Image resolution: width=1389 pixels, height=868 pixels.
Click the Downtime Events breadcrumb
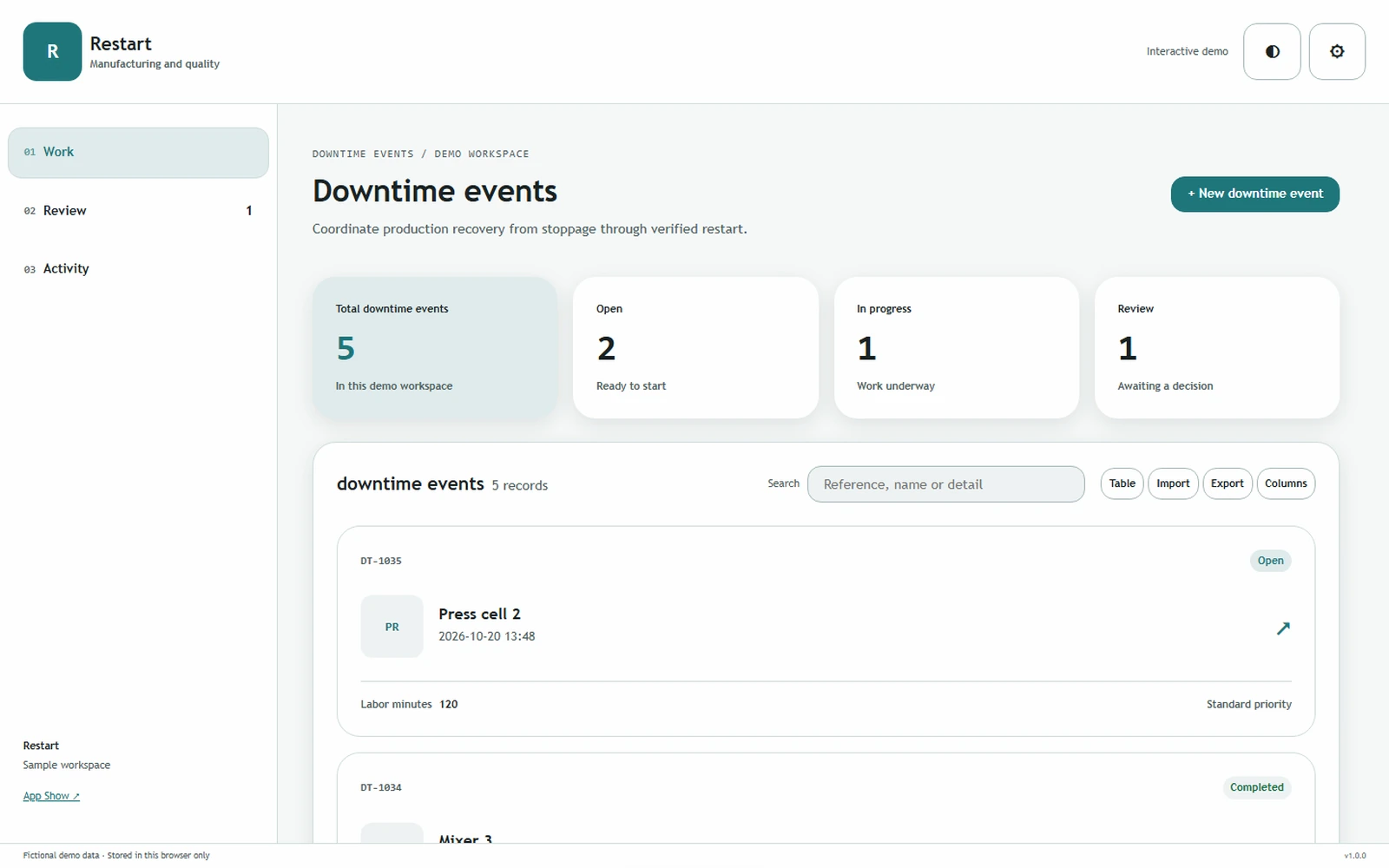(363, 154)
